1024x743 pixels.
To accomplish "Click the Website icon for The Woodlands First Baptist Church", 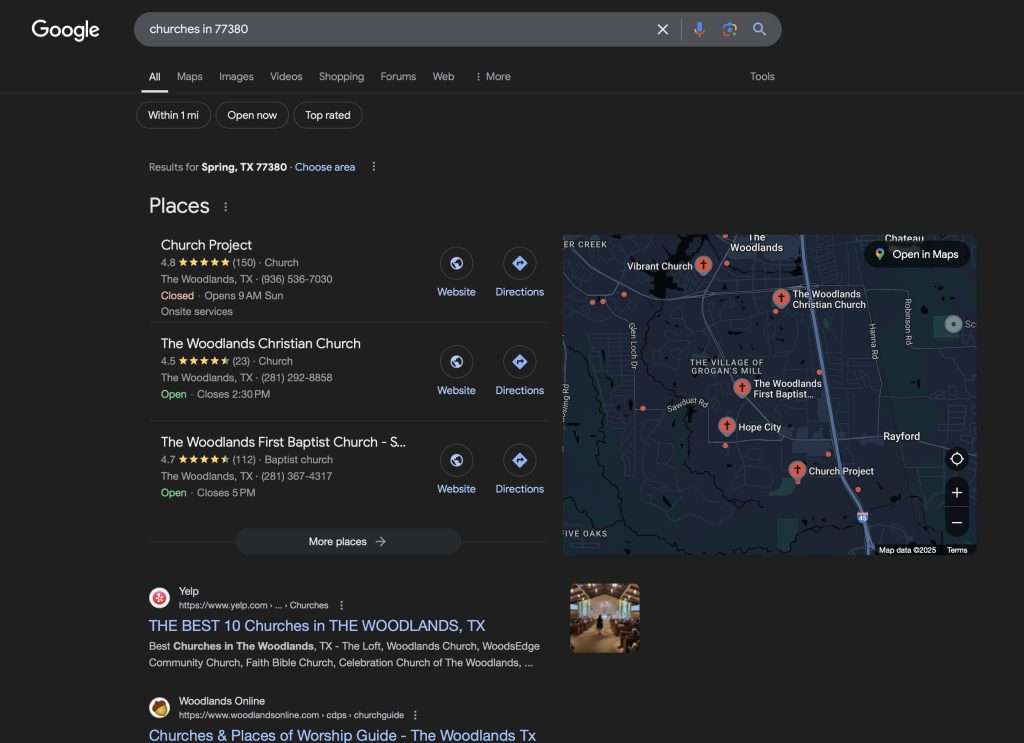I will 456,461.
